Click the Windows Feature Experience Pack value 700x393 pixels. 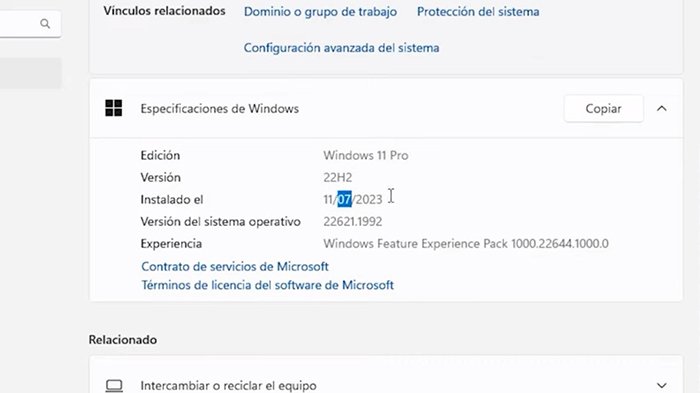click(x=466, y=244)
